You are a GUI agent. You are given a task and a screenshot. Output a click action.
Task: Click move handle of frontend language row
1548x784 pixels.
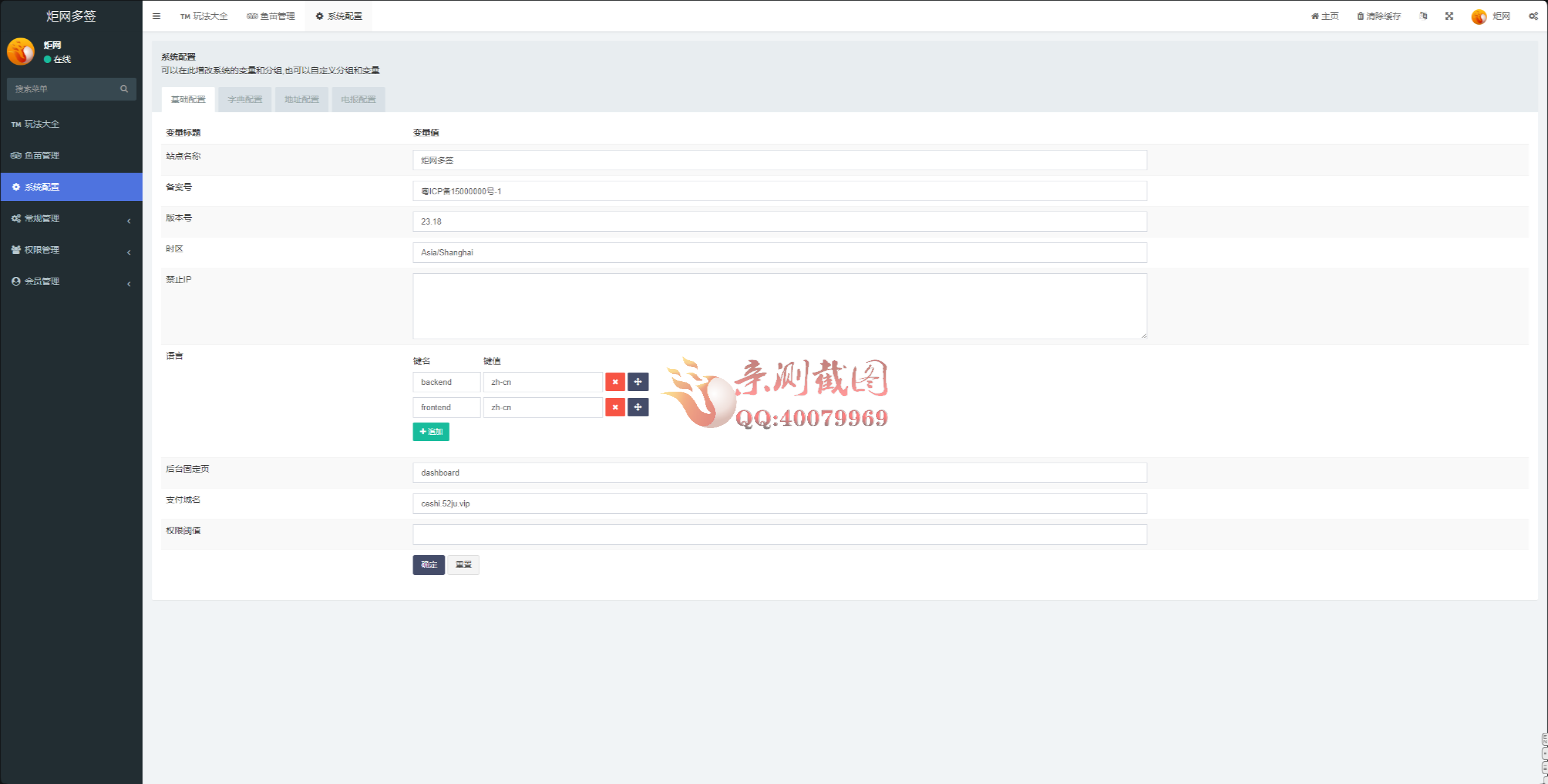(638, 407)
